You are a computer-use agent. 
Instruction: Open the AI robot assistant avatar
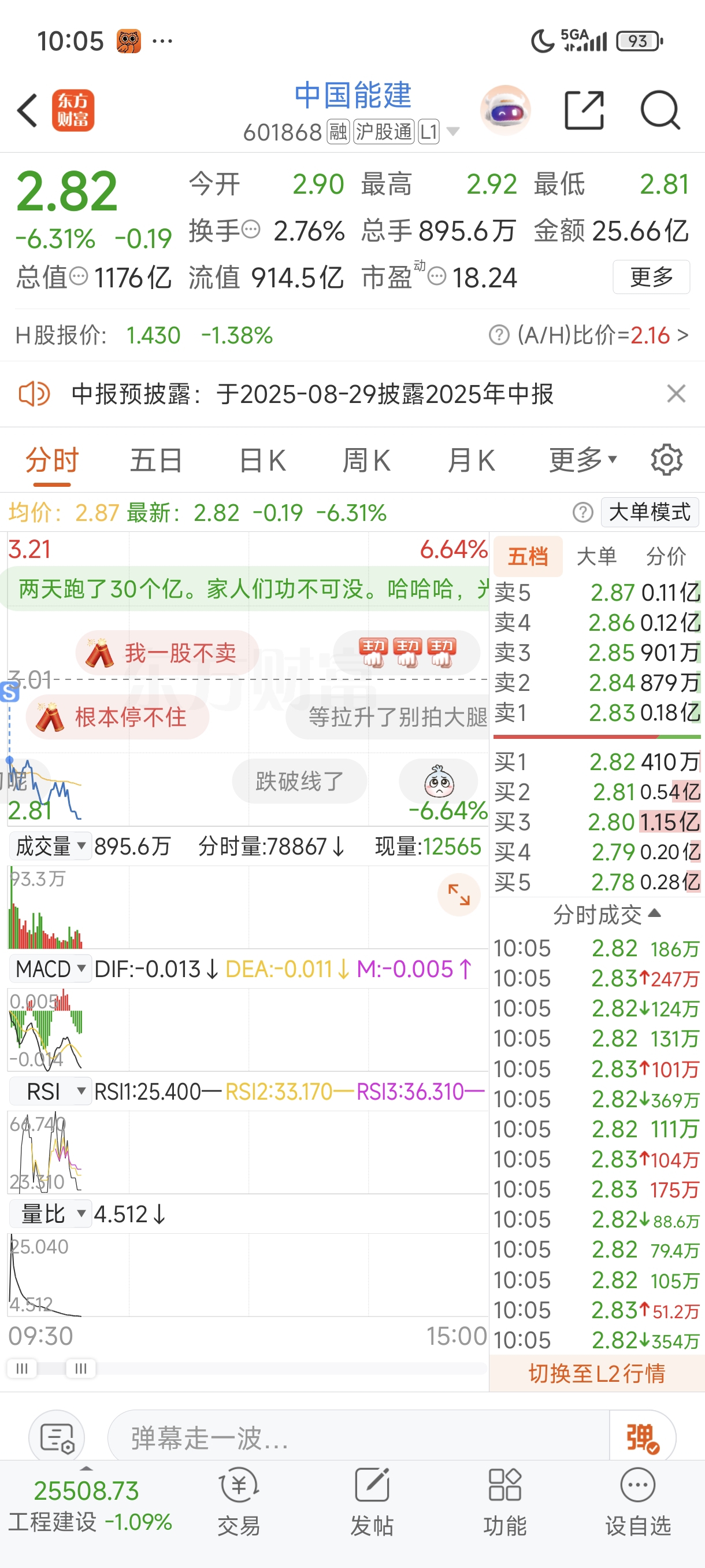click(505, 110)
